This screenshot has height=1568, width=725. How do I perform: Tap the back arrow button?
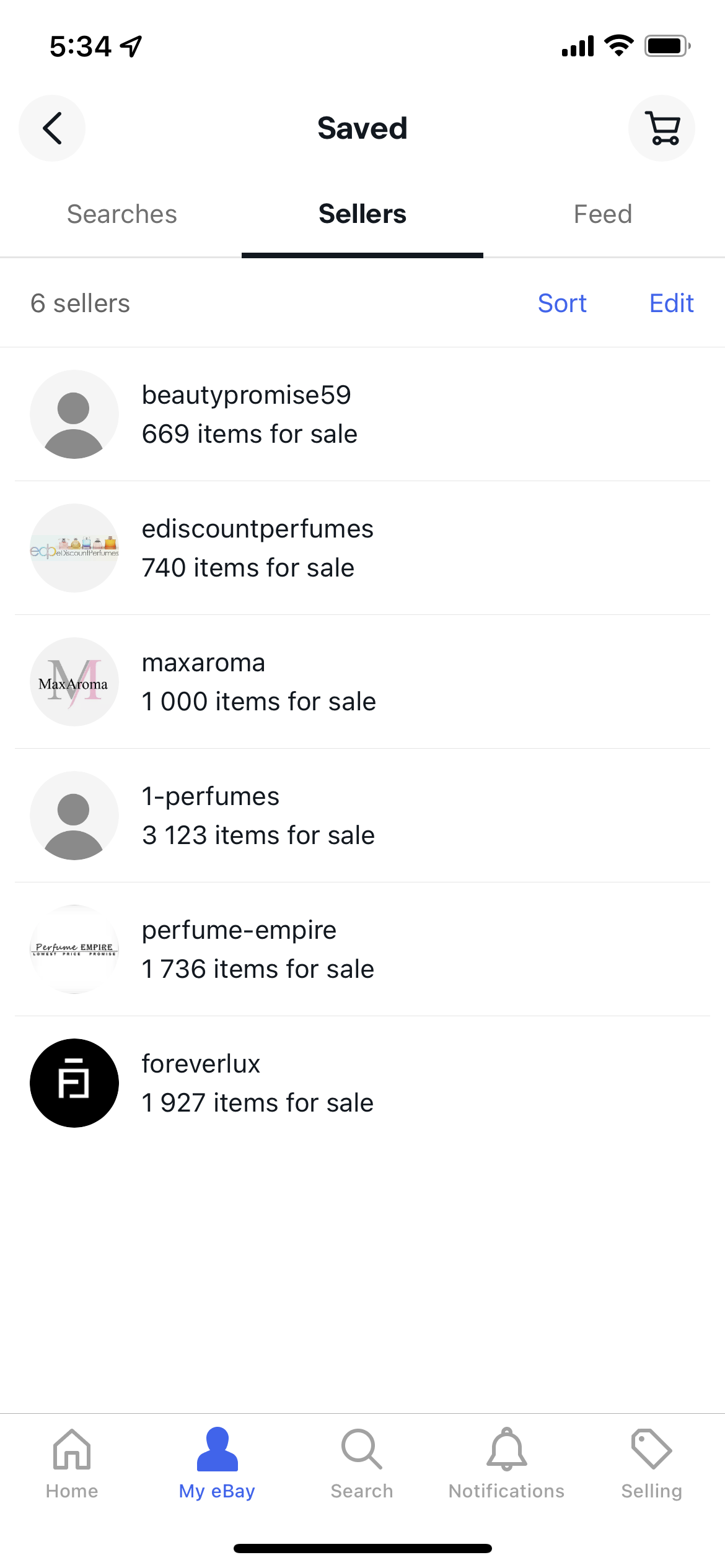coord(52,128)
